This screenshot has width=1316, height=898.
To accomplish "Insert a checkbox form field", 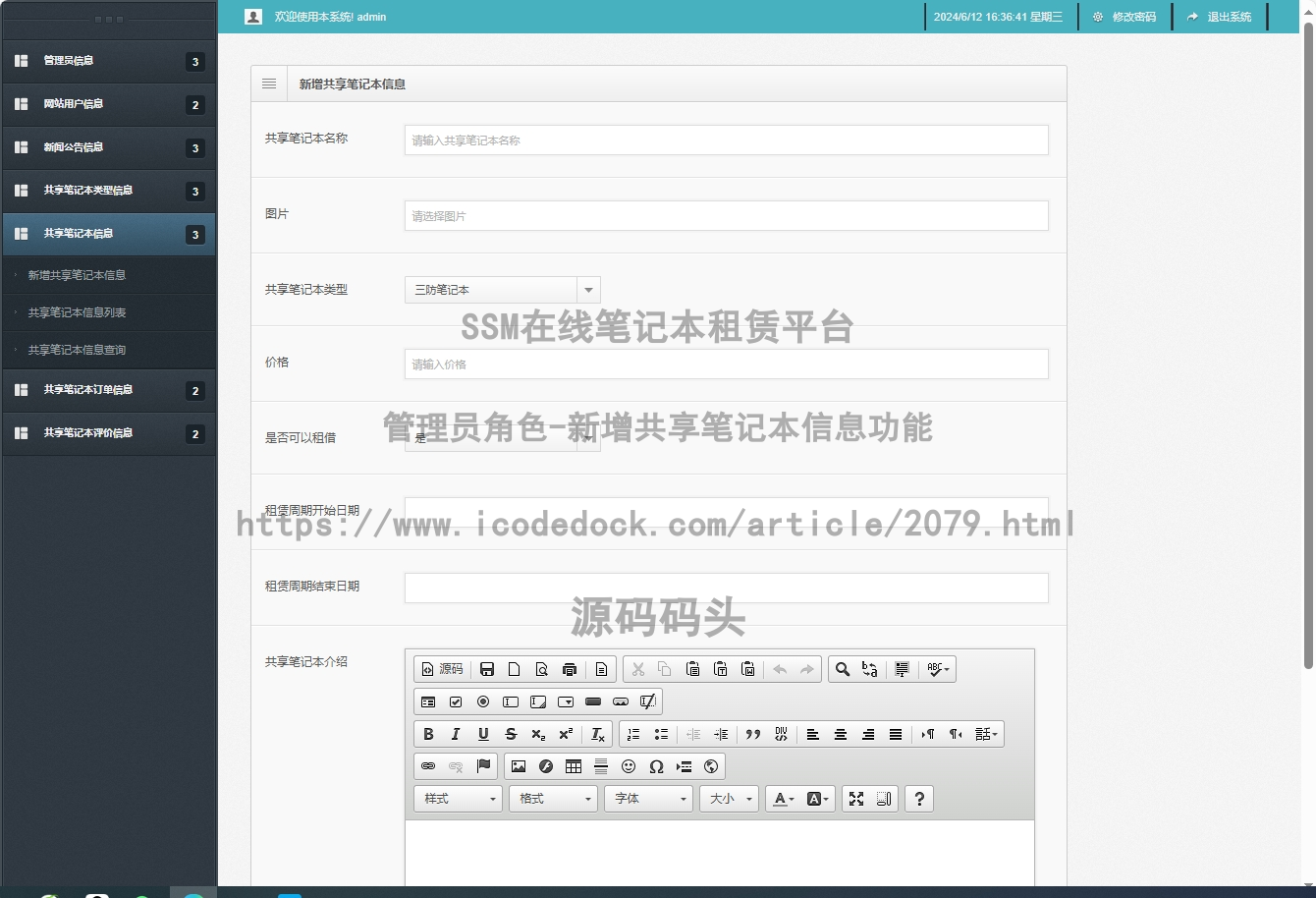I will [x=456, y=702].
